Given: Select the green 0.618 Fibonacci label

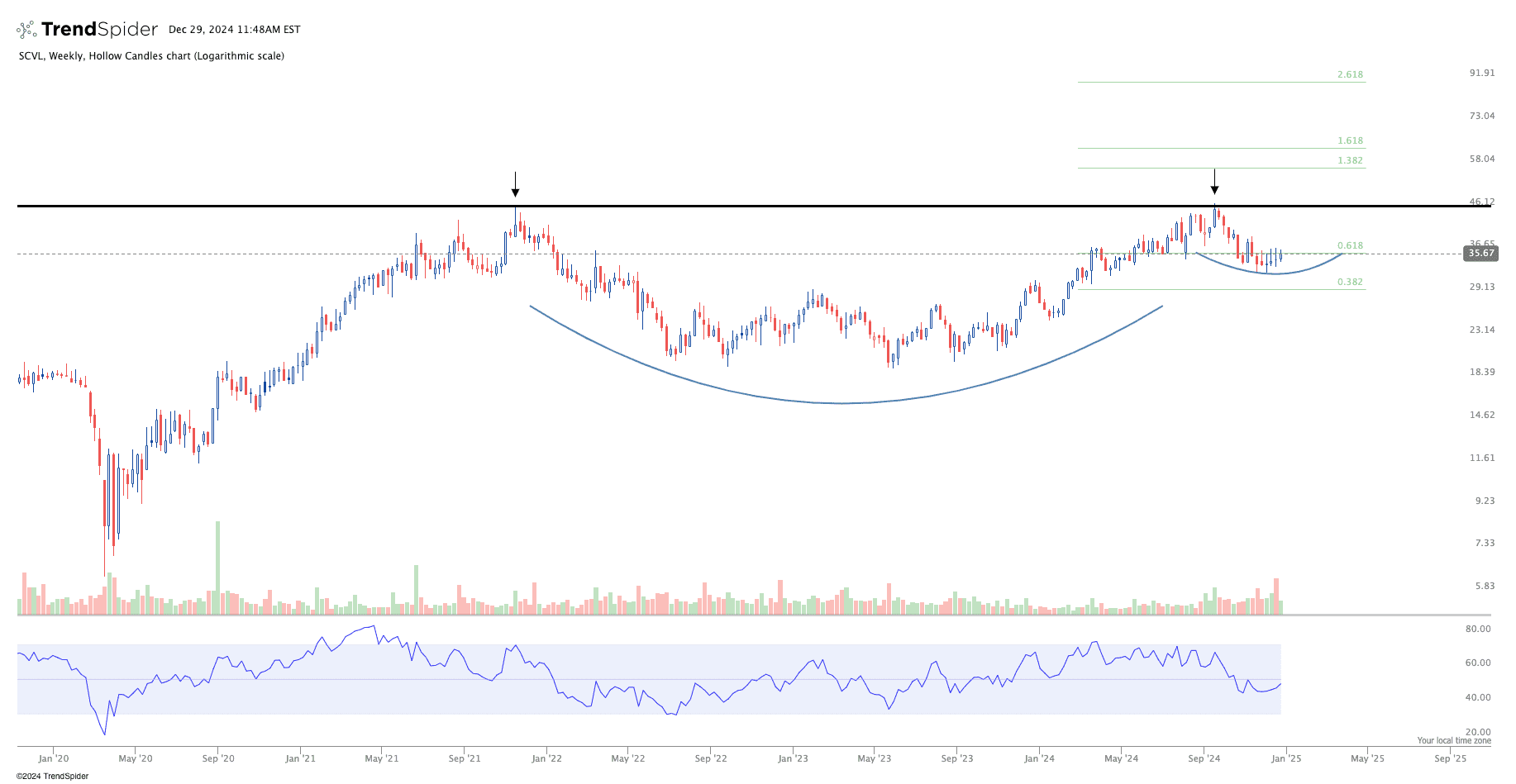Looking at the screenshot, I should coord(1350,246).
